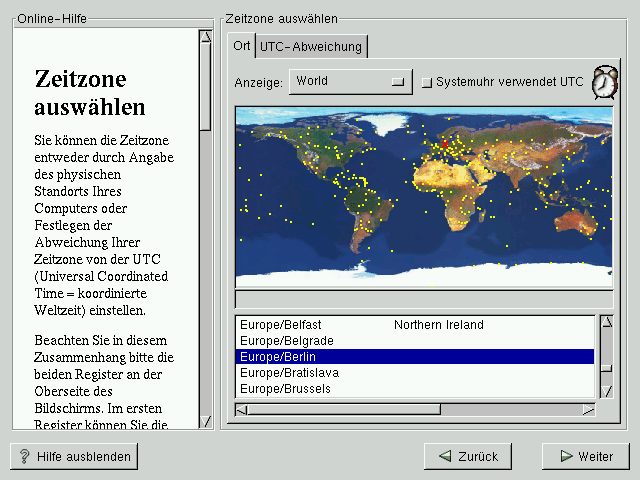Click the right arrow icon on Weiter
The image size is (640, 480).
tap(566, 456)
